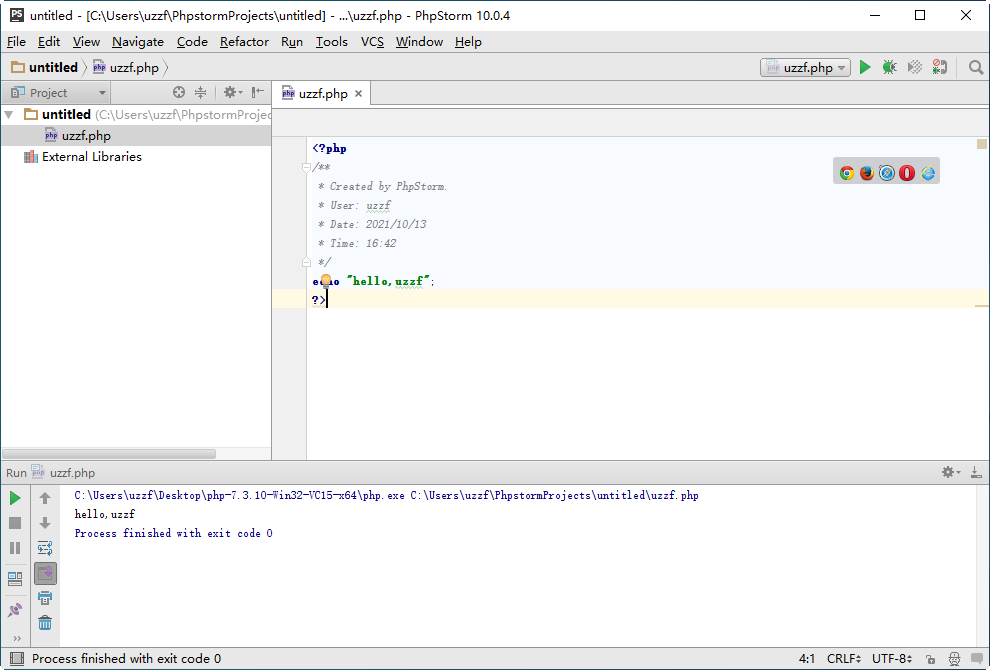Open run configuration uzzf.php dropdown
Image resolution: width=990 pixels, height=670 pixels.
point(805,68)
